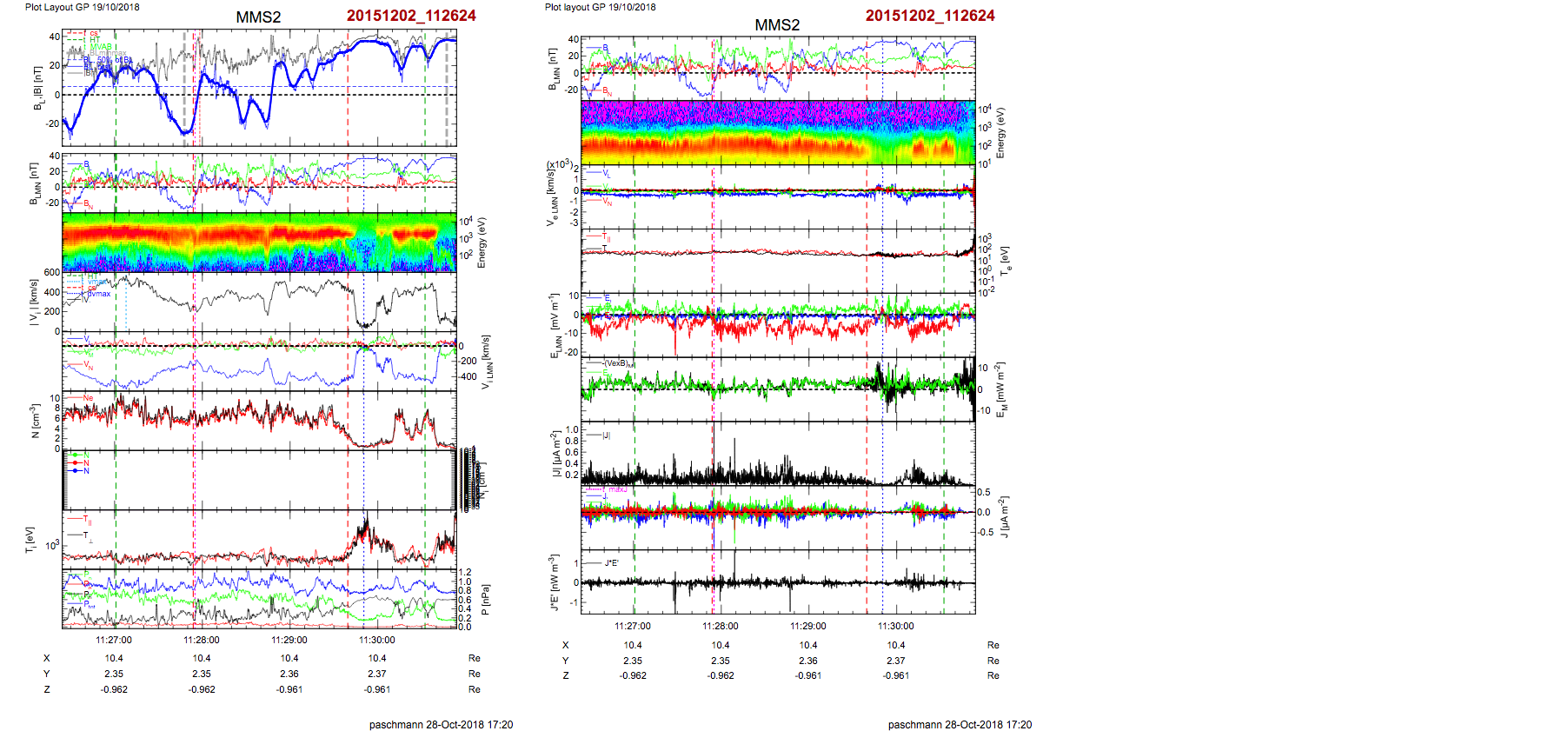Click 11:29:00 time label under right plot
This screenshot has width=1568, height=731.
pyautogui.click(x=808, y=626)
